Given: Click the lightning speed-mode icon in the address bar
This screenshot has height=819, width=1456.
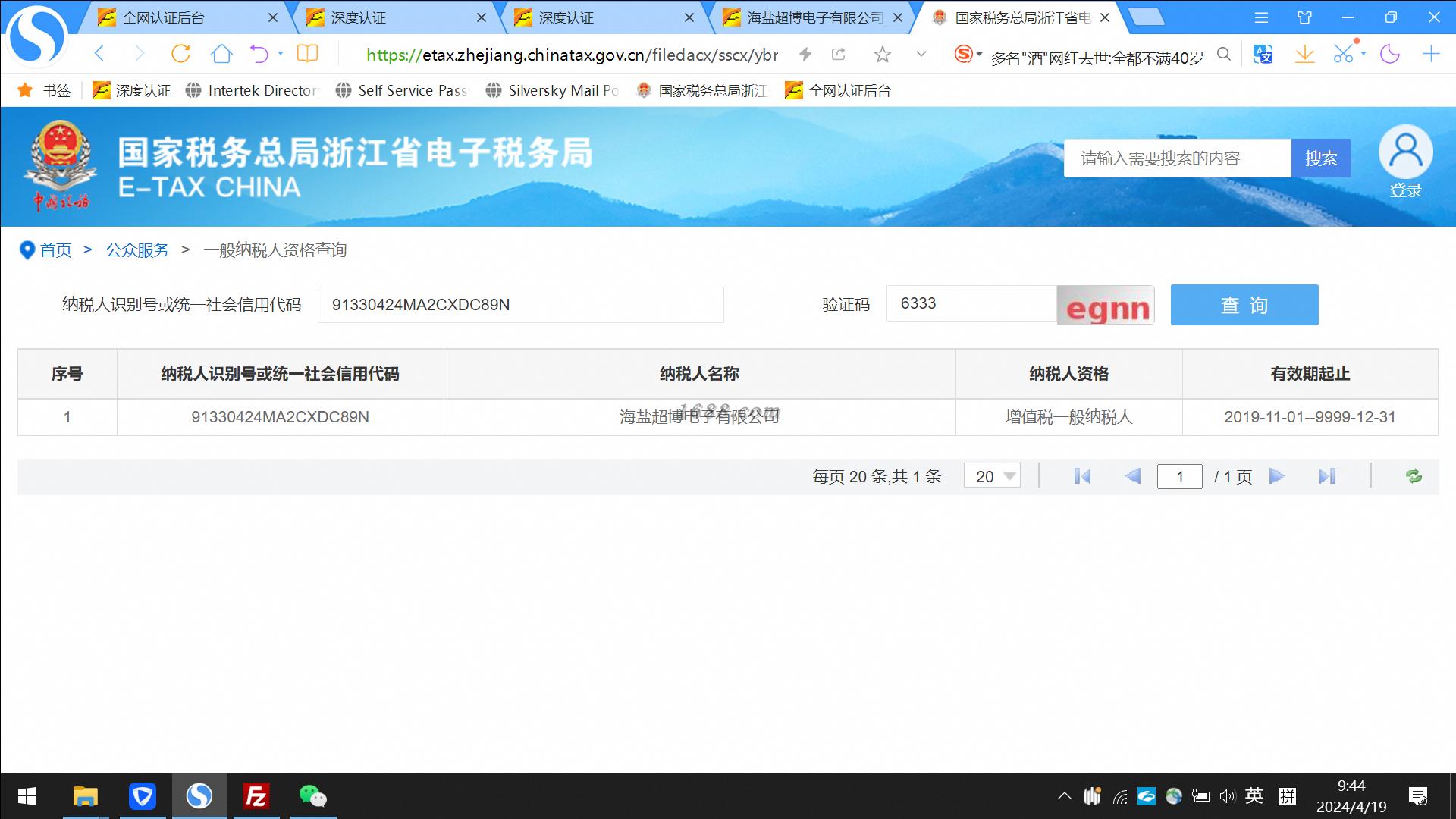Looking at the screenshot, I should [805, 54].
